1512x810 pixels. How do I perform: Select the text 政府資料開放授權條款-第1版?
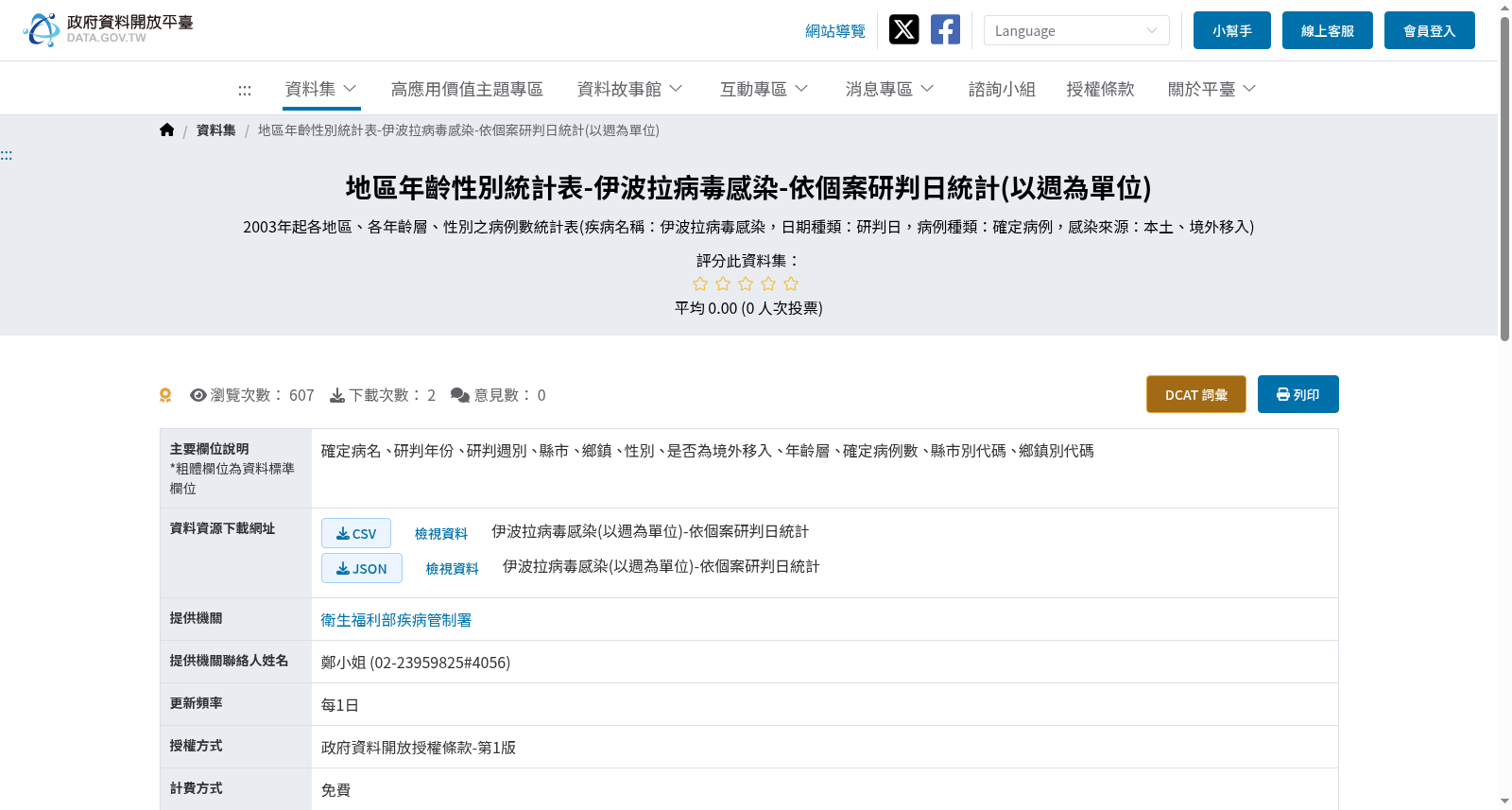(419, 748)
